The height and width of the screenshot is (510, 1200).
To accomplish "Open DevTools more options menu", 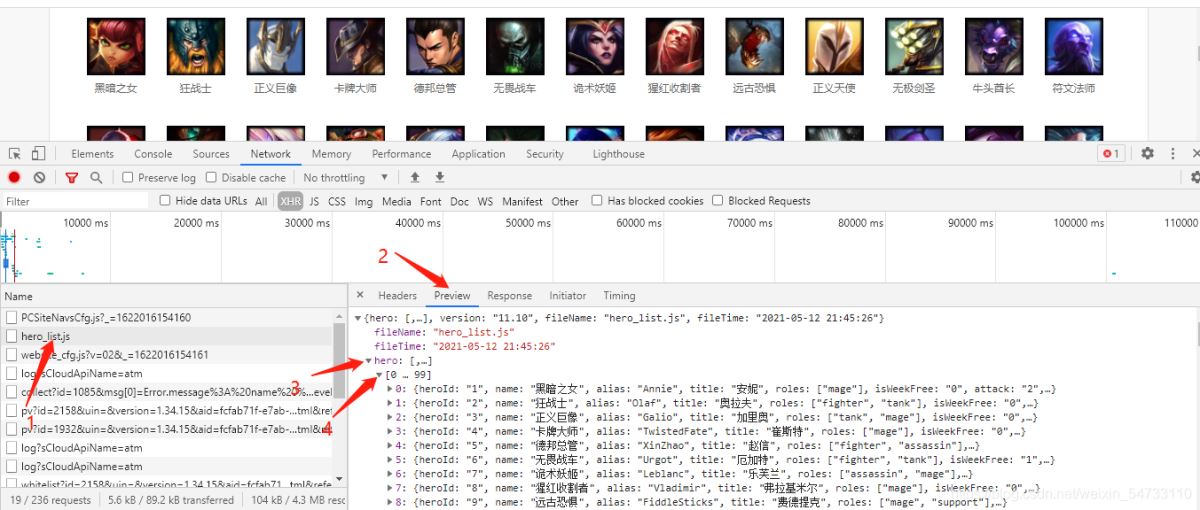I will (x=1171, y=154).
